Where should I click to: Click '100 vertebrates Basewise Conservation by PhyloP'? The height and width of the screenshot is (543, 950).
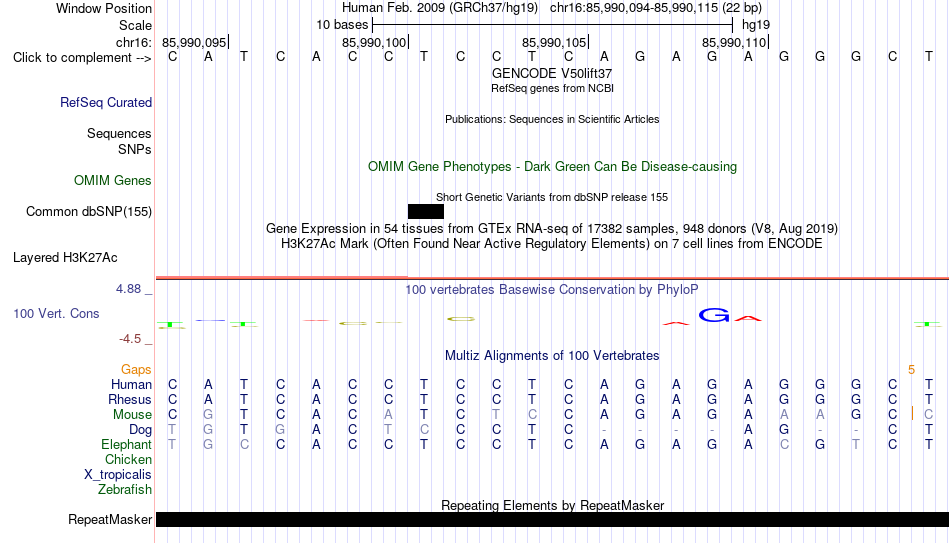(x=552, y=290)
